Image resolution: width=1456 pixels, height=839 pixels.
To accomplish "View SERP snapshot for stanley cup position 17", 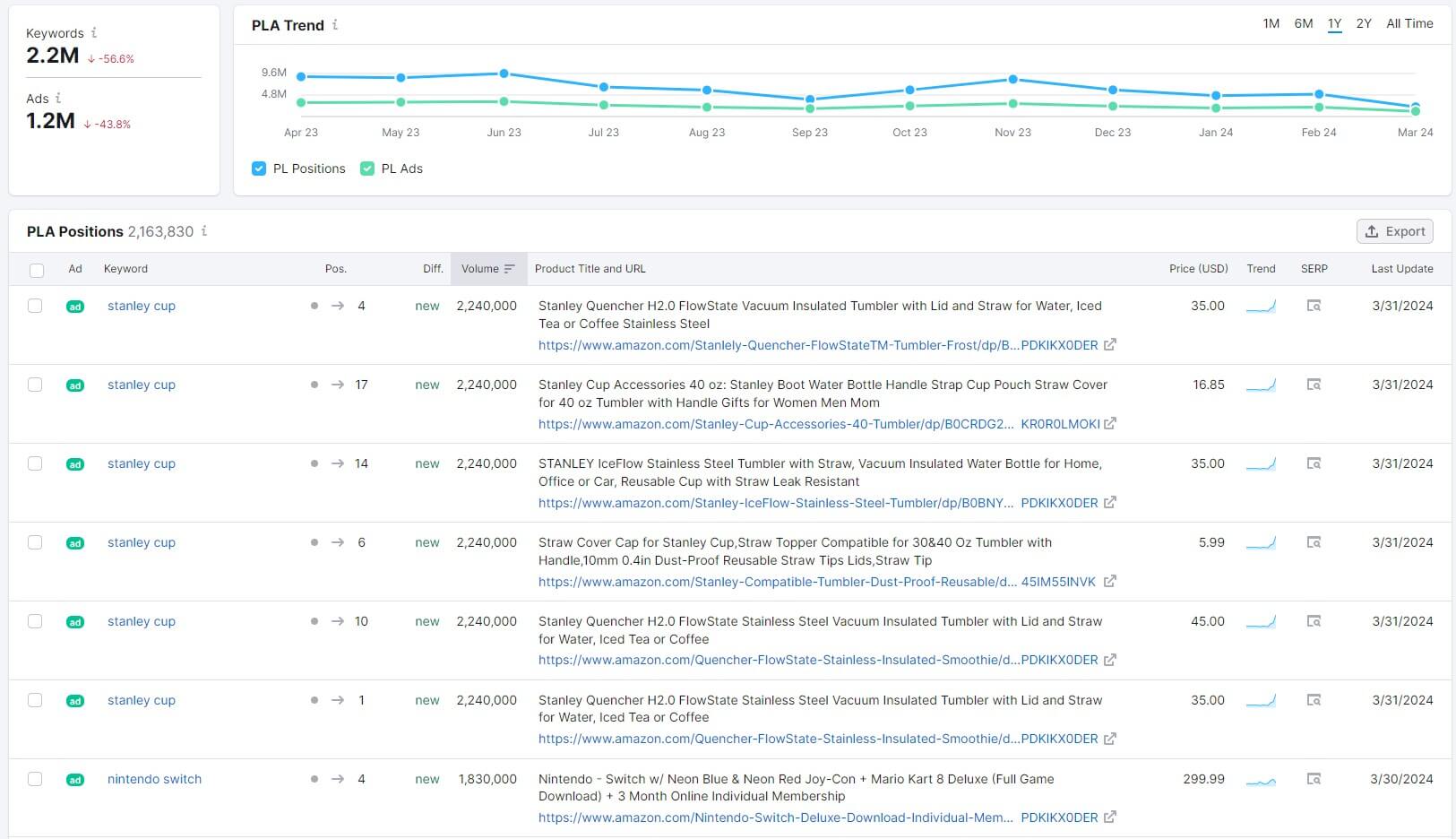I will [x=1314, y=385].
